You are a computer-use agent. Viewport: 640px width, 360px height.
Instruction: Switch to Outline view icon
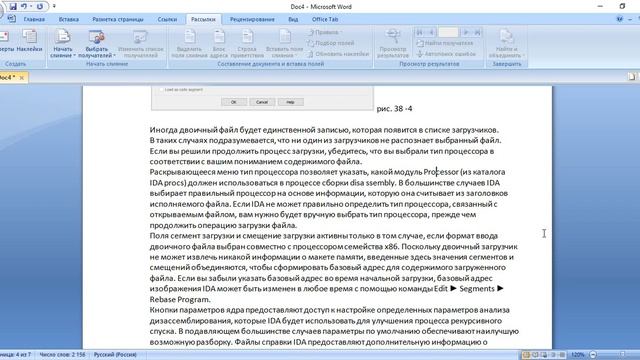tap(553, 355)
